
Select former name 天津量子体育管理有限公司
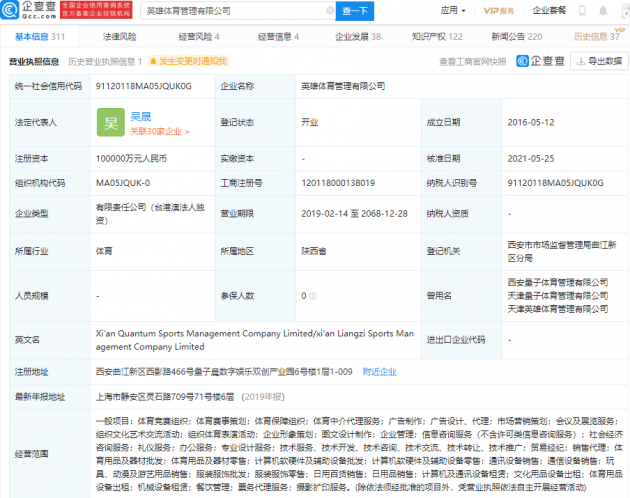[x=558, y=296]
